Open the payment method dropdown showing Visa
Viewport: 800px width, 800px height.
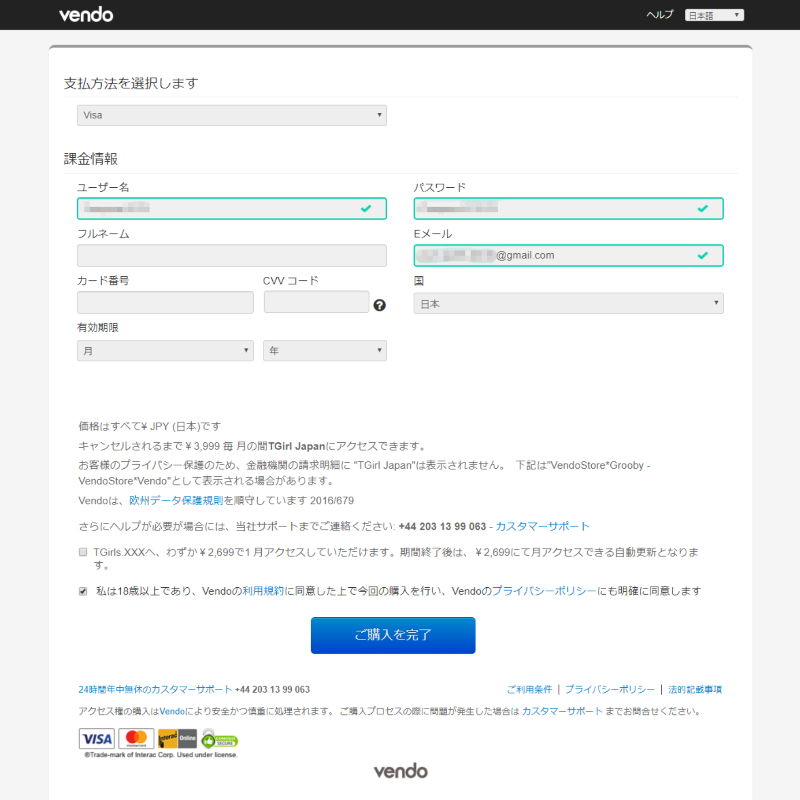click(232, 115)
